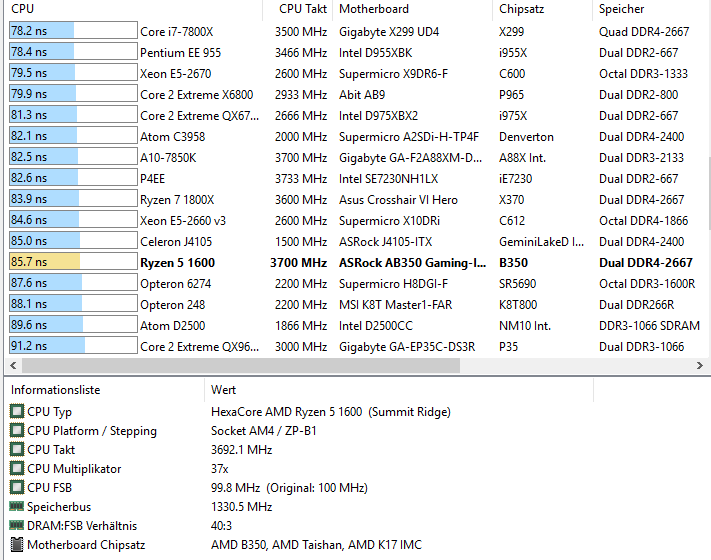Click the 40:3 ratio value

point(221,526)
